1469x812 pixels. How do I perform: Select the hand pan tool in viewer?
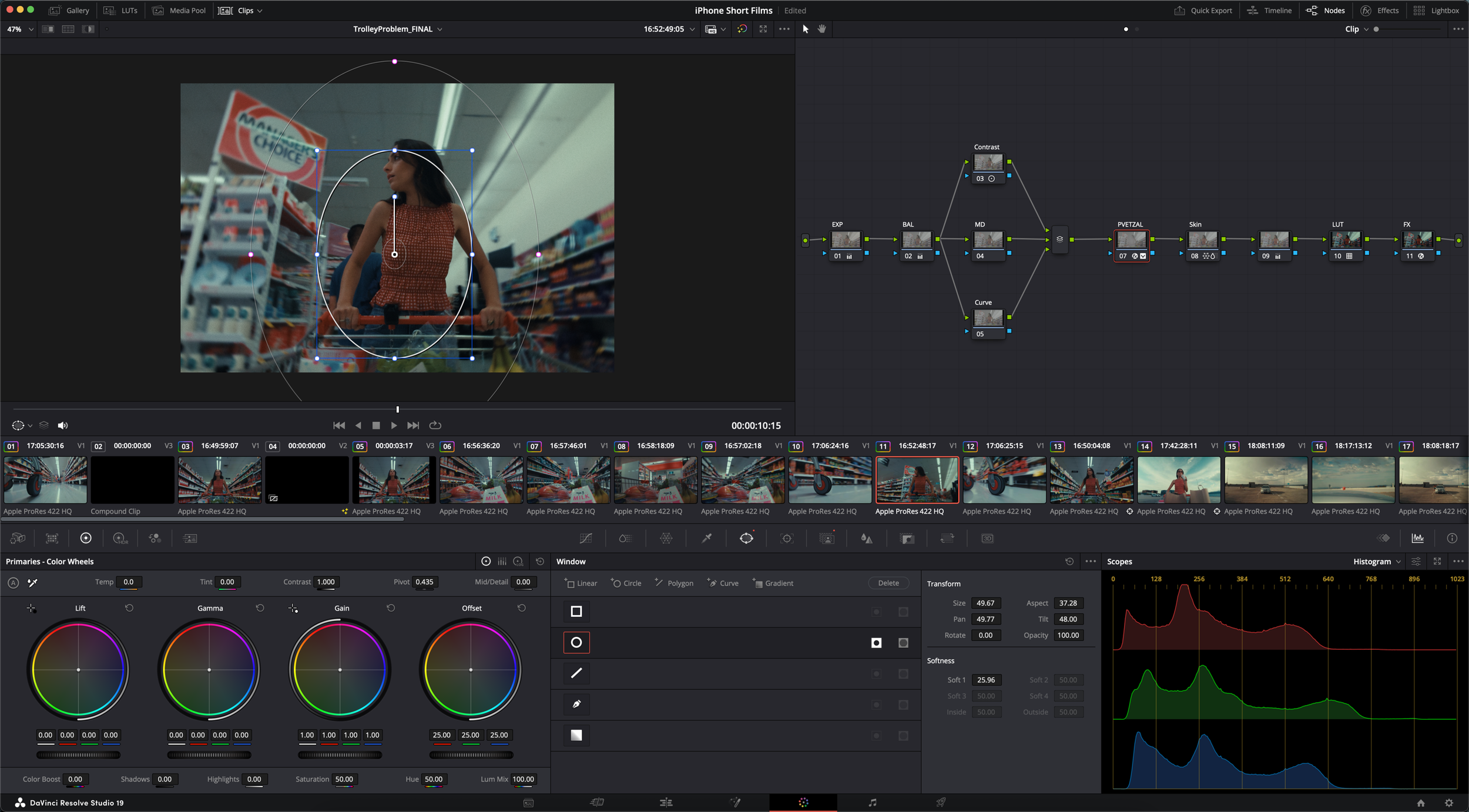(822, 29)
